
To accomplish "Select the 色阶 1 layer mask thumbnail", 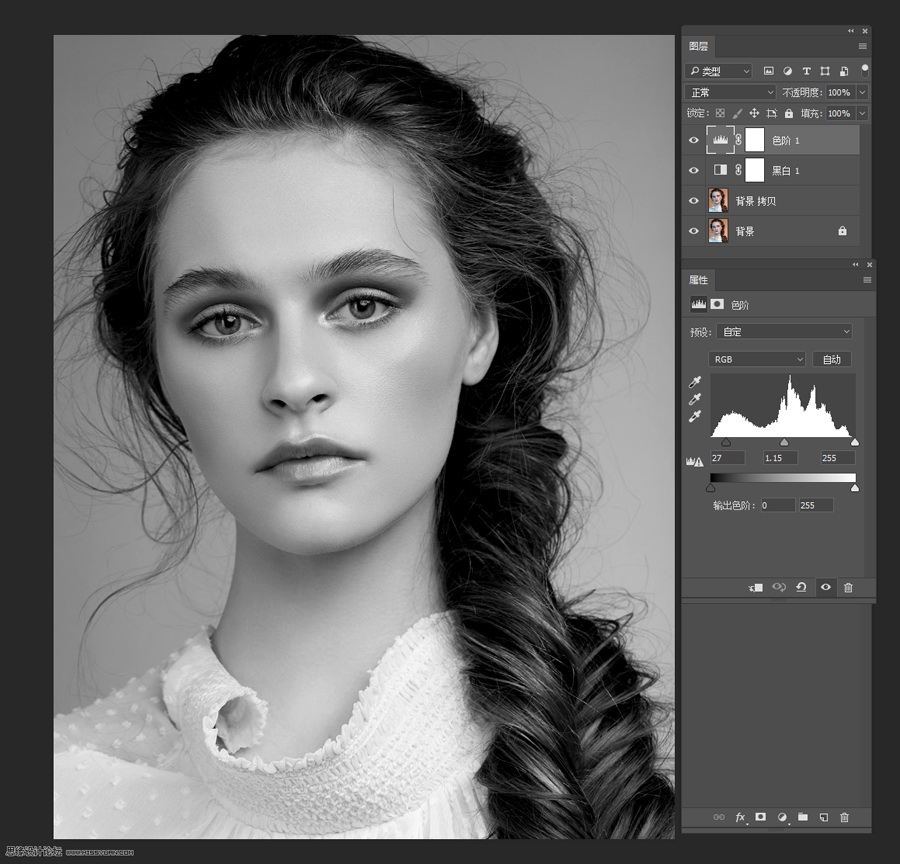I will click(x=754, y=140).
